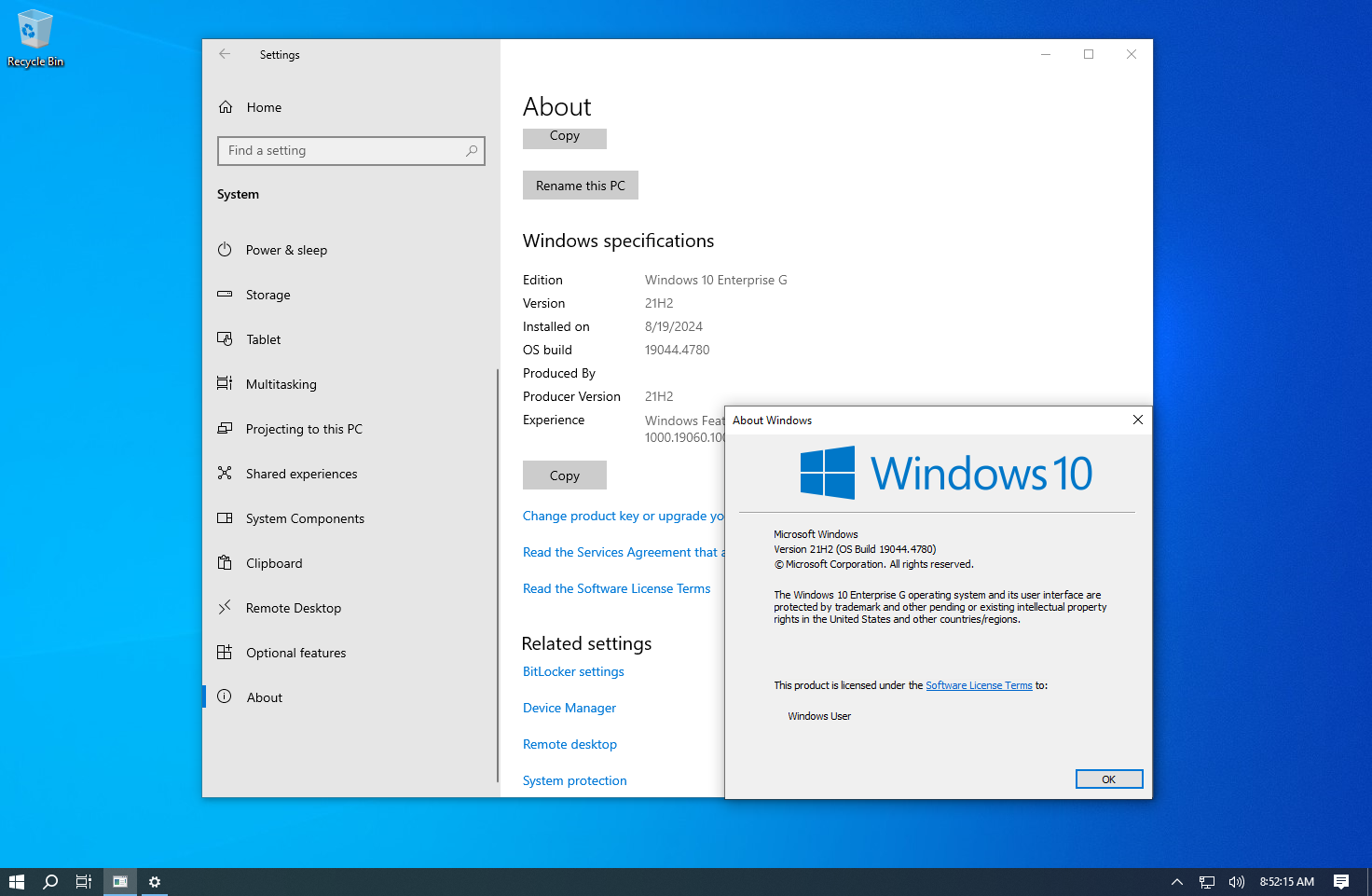1372x896 pixels.
Task: Click the volume speaker tray icon
Action: [1237, 882]
